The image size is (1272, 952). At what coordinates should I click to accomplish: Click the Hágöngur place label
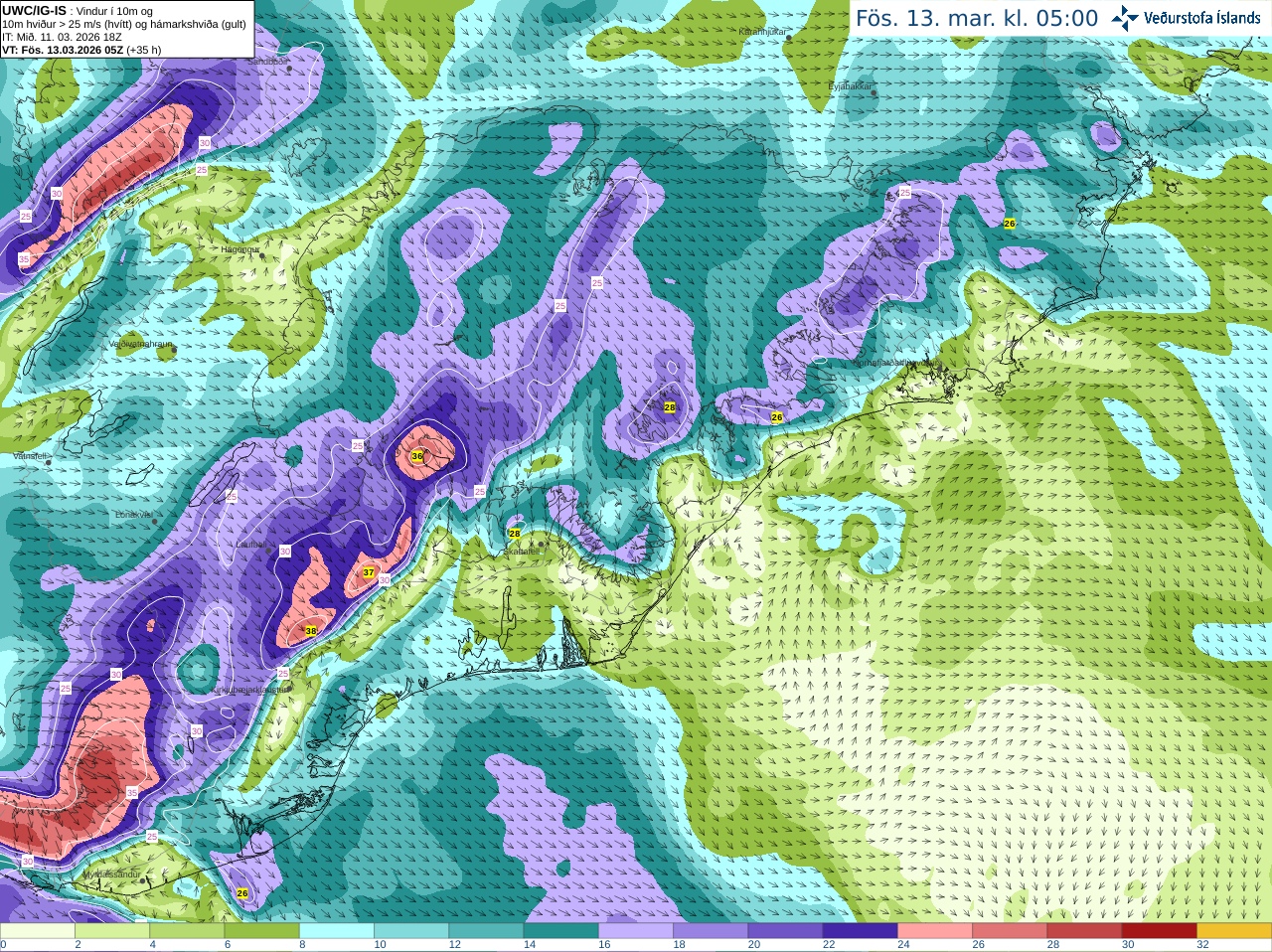tap(239, 249)
